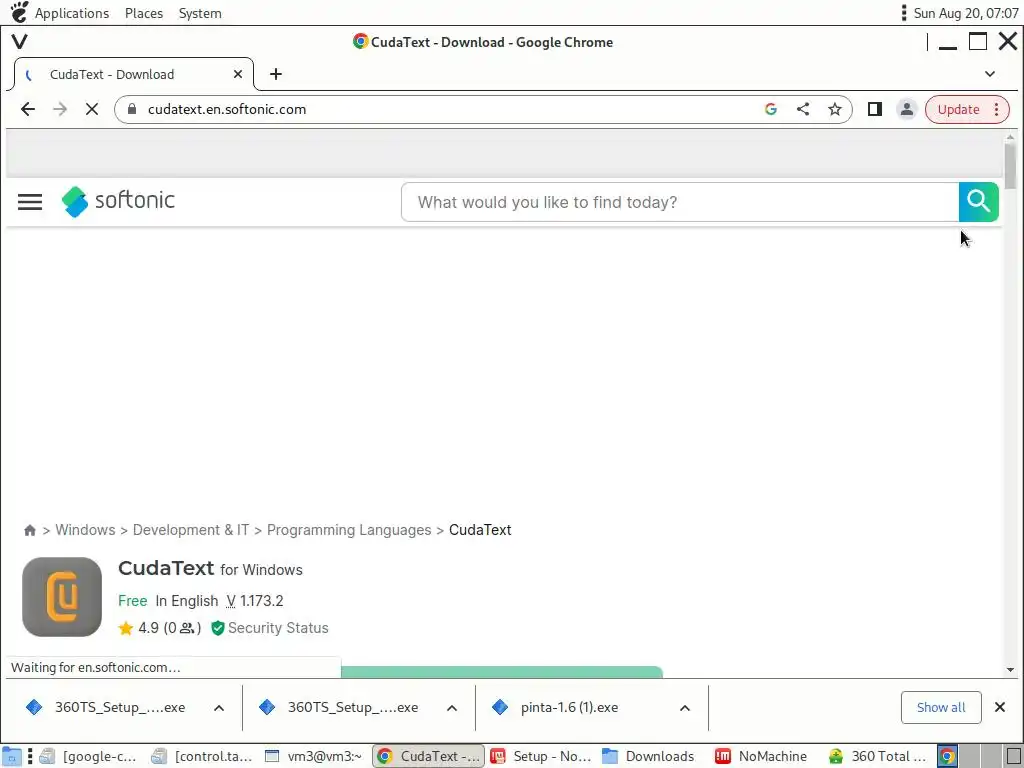Viewport: 1024px width, 768px height.
Task: Click the address bar URL
Action: point(227,109)
